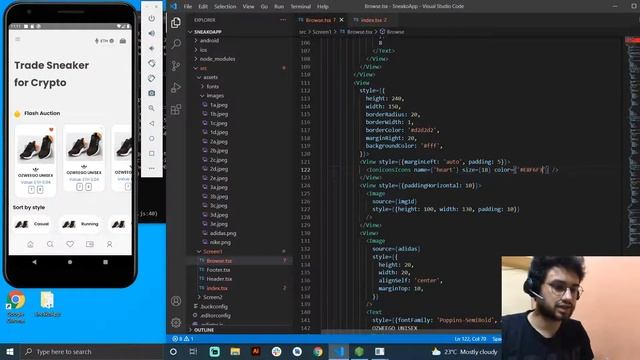The width and height of the screenshot is (640, 360).
Task: Open the Terminal menu
Action: 300,7
